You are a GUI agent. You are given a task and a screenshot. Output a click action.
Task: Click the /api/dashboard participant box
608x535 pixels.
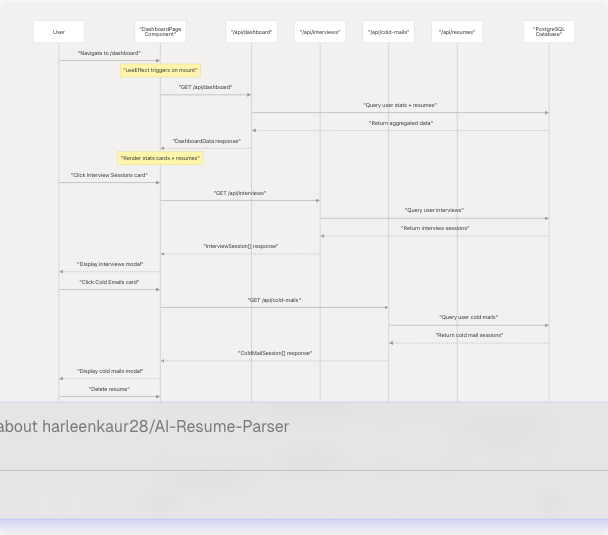pos(251,32)
